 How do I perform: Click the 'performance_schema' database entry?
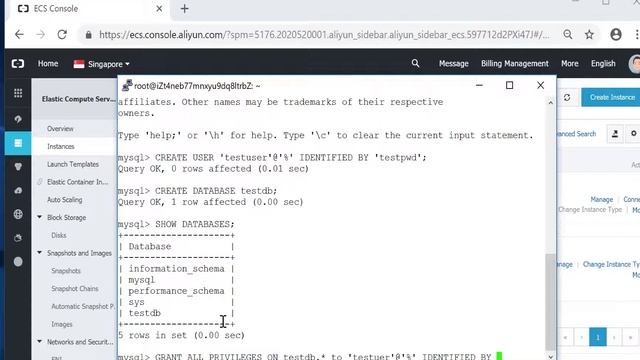pyautogui.click(x=176, y=291)
